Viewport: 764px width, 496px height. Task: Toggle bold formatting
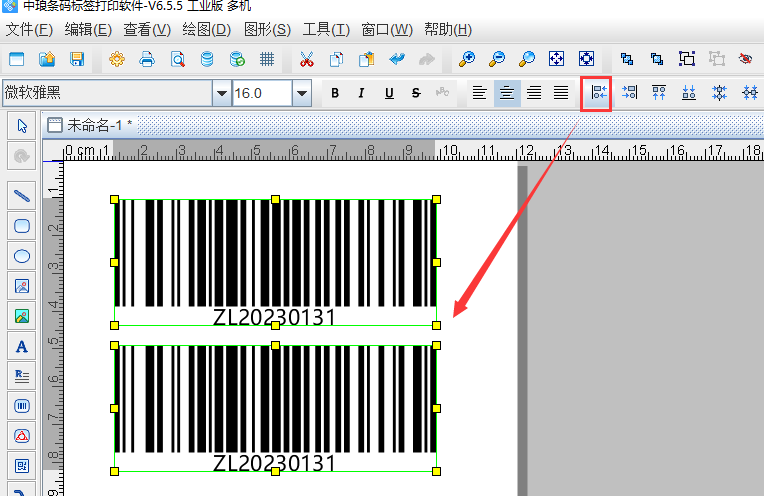click(x=335, y=94)
